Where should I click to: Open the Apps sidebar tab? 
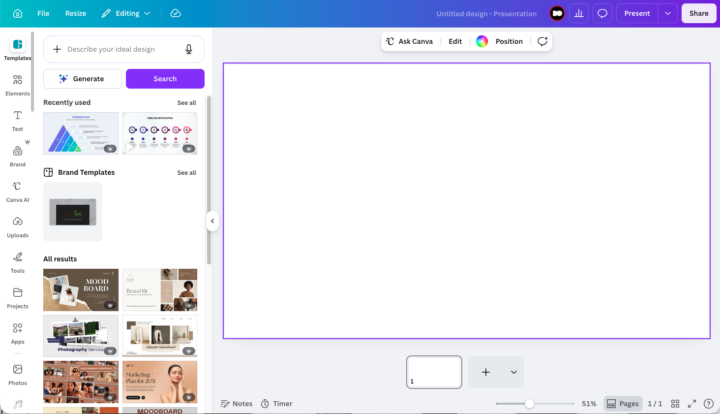pos(17,333)
